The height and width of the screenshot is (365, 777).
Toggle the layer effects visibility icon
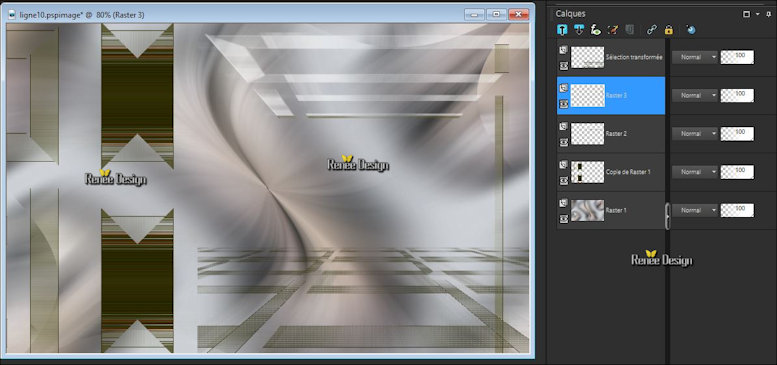(596, 30)
